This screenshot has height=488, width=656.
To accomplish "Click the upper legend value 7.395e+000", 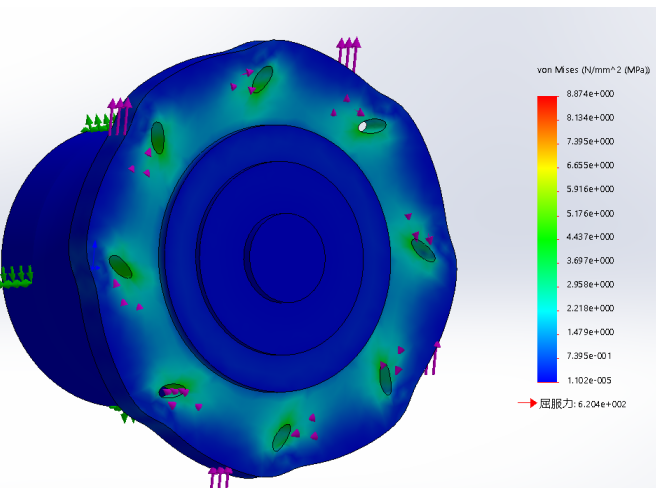I will (590, 141).
